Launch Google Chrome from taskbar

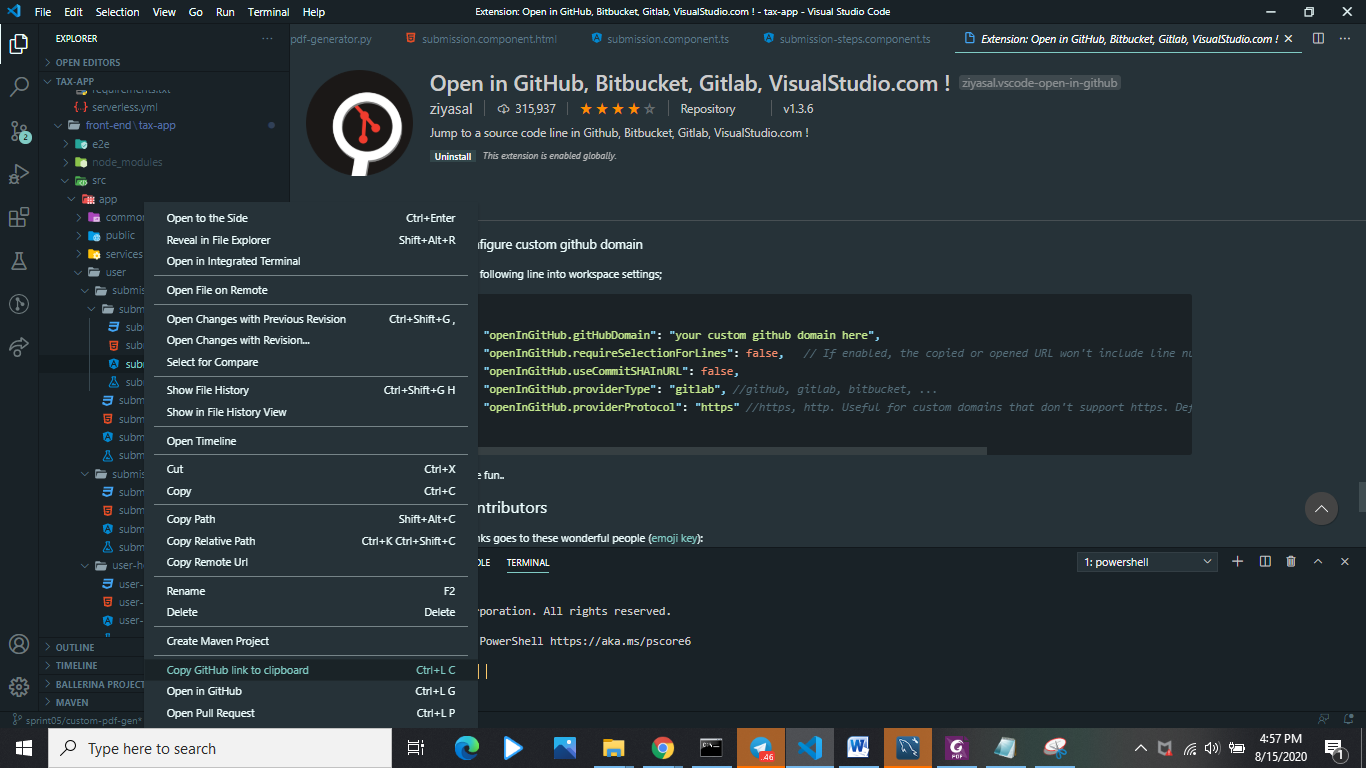click(x=662, y=748)
